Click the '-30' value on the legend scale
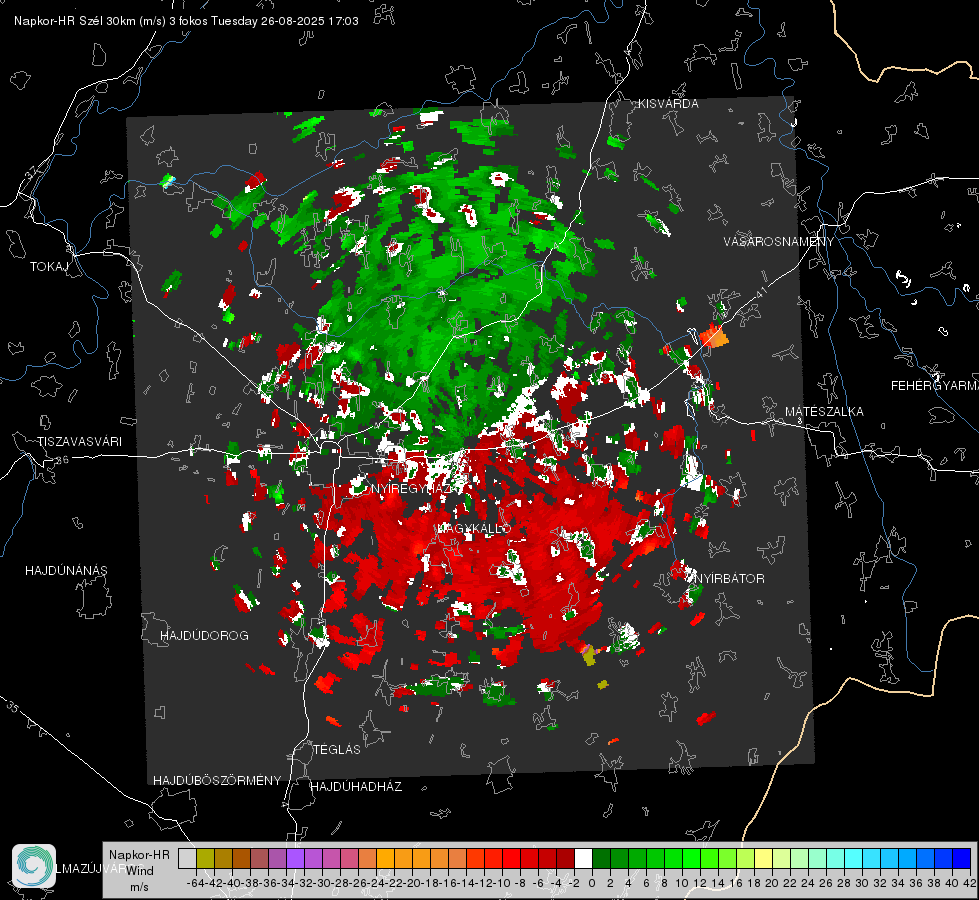 pyautogui.click(x=322, y=883)
